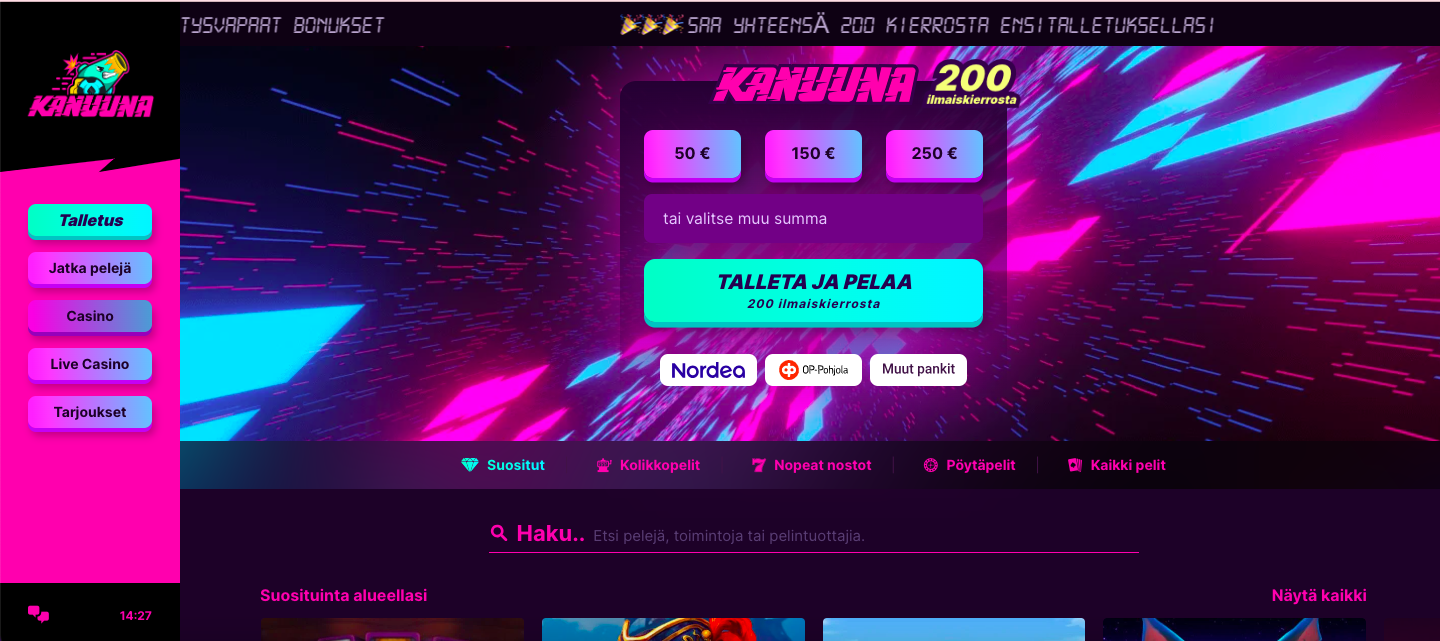Open Tarjoukset in sidebar menu

pos(90,412)
